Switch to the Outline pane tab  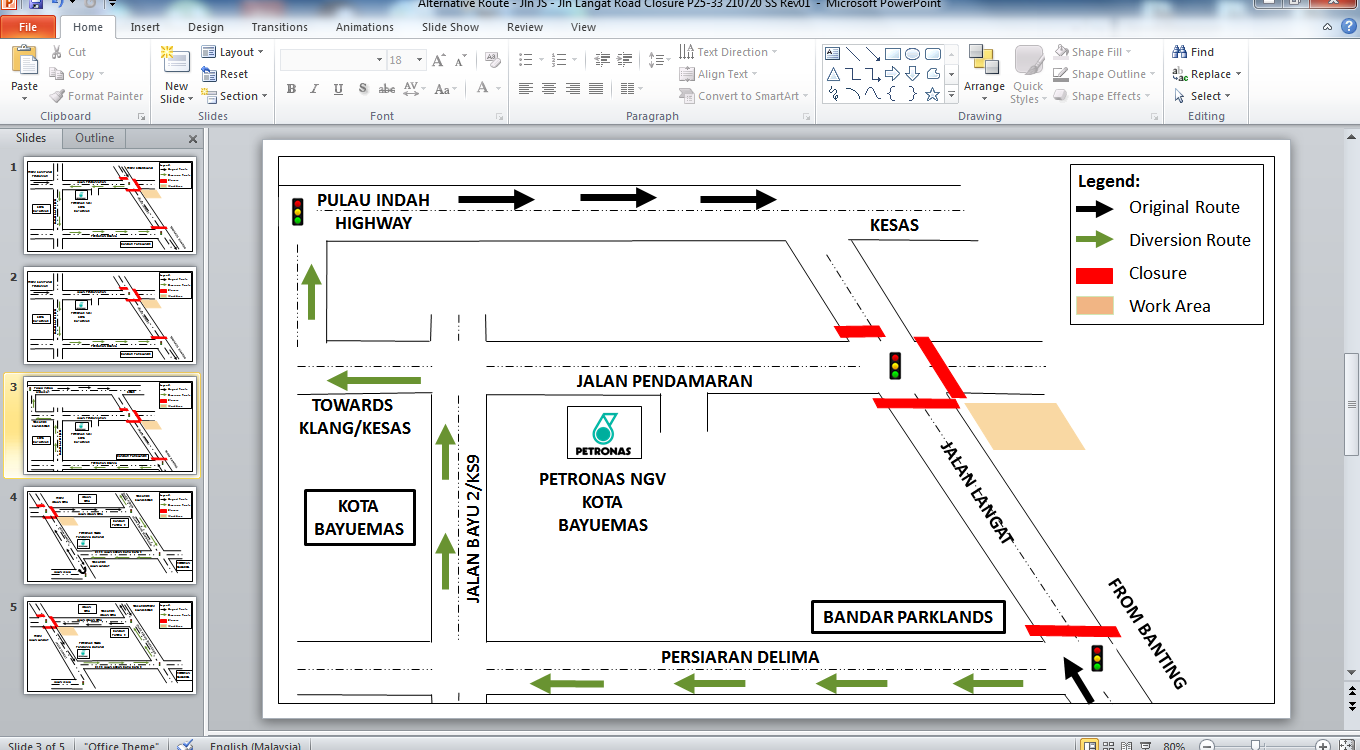(94, 138)
